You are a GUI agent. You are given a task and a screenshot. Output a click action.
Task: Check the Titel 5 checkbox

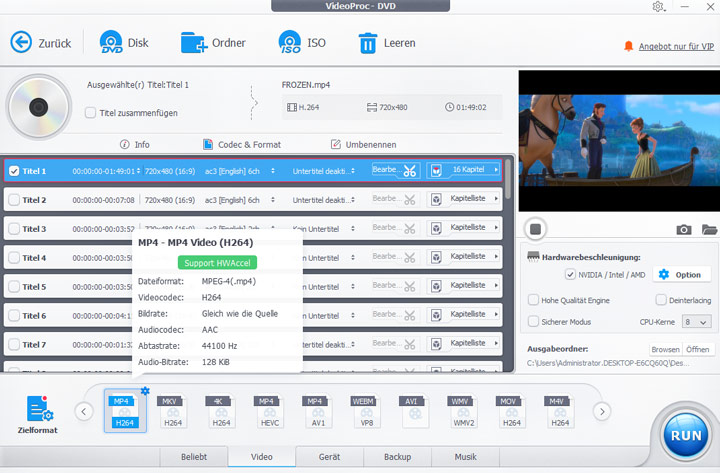(x=14, y=287)
